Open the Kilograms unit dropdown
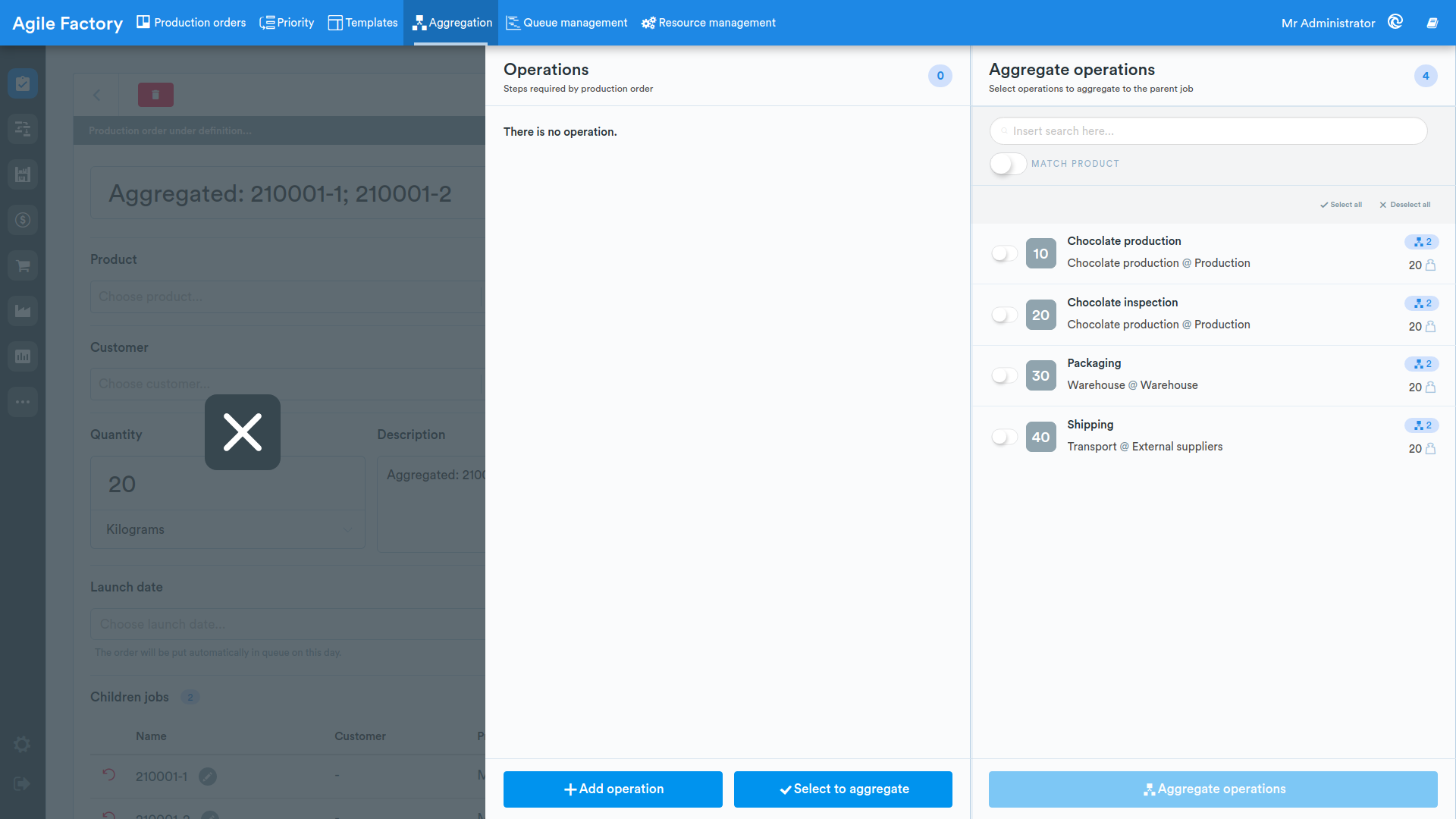This screenshot has height=819, width=1456. [227, 529]
